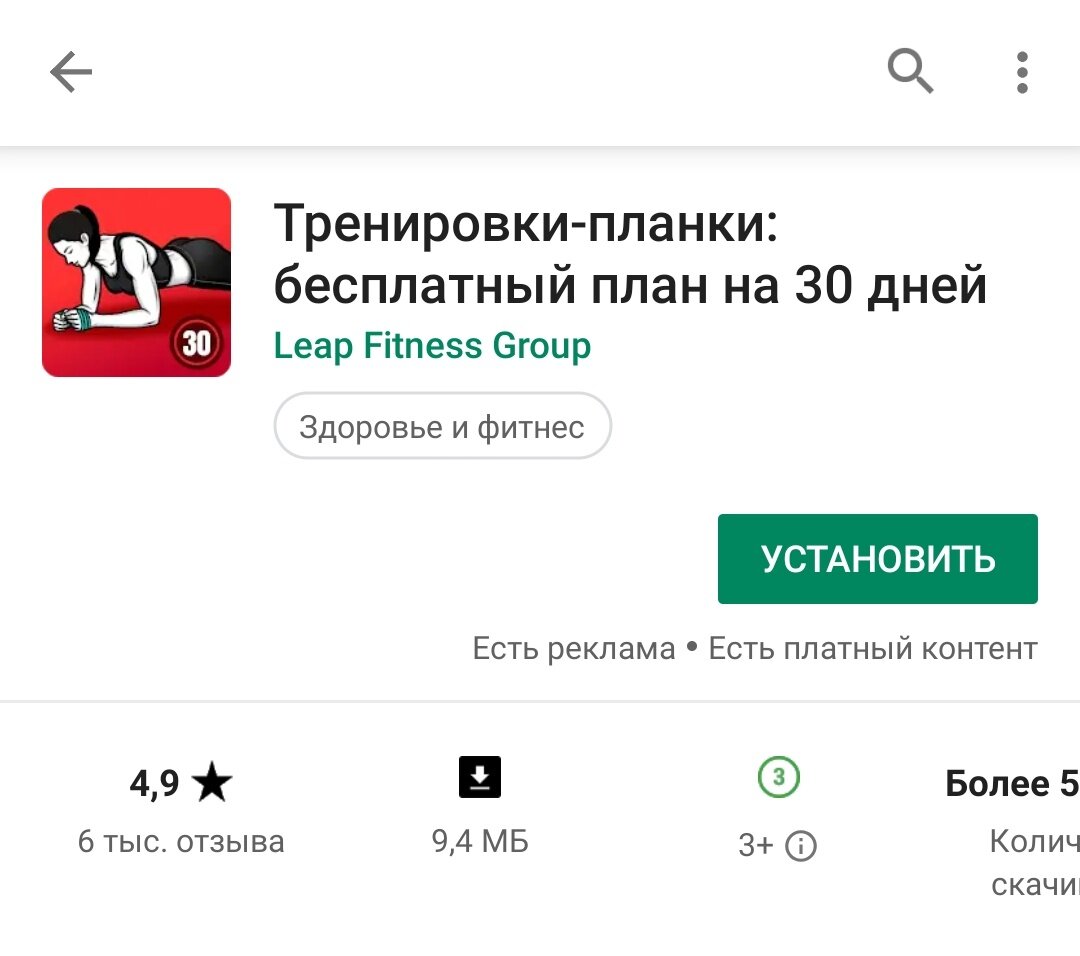Tap the plank workout app icon

tap(136, 282)
